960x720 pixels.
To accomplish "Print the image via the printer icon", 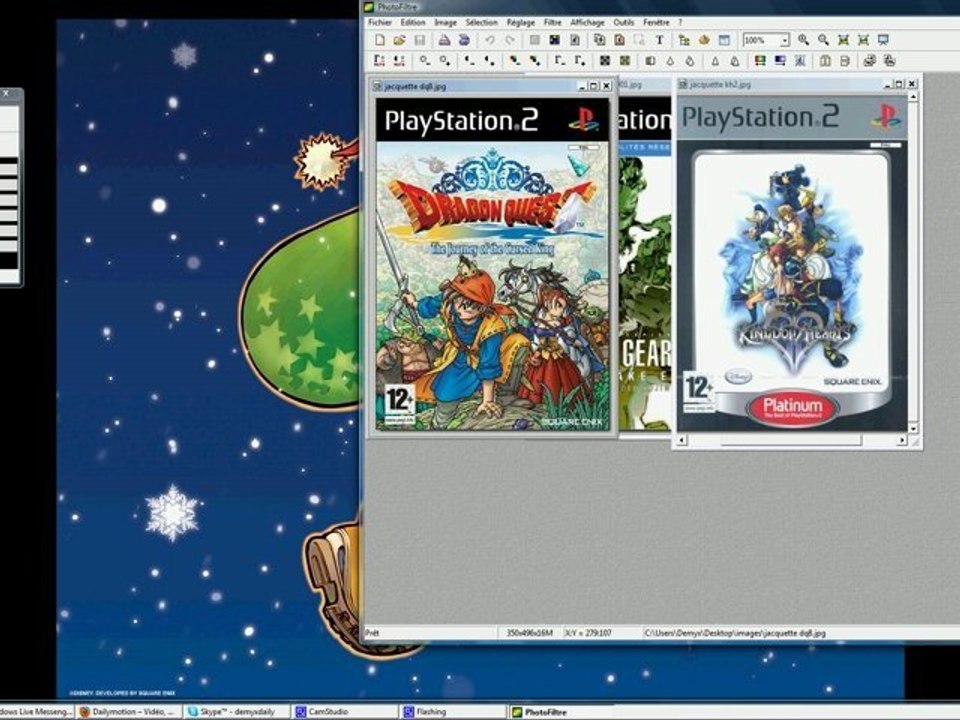I will 444,40.
